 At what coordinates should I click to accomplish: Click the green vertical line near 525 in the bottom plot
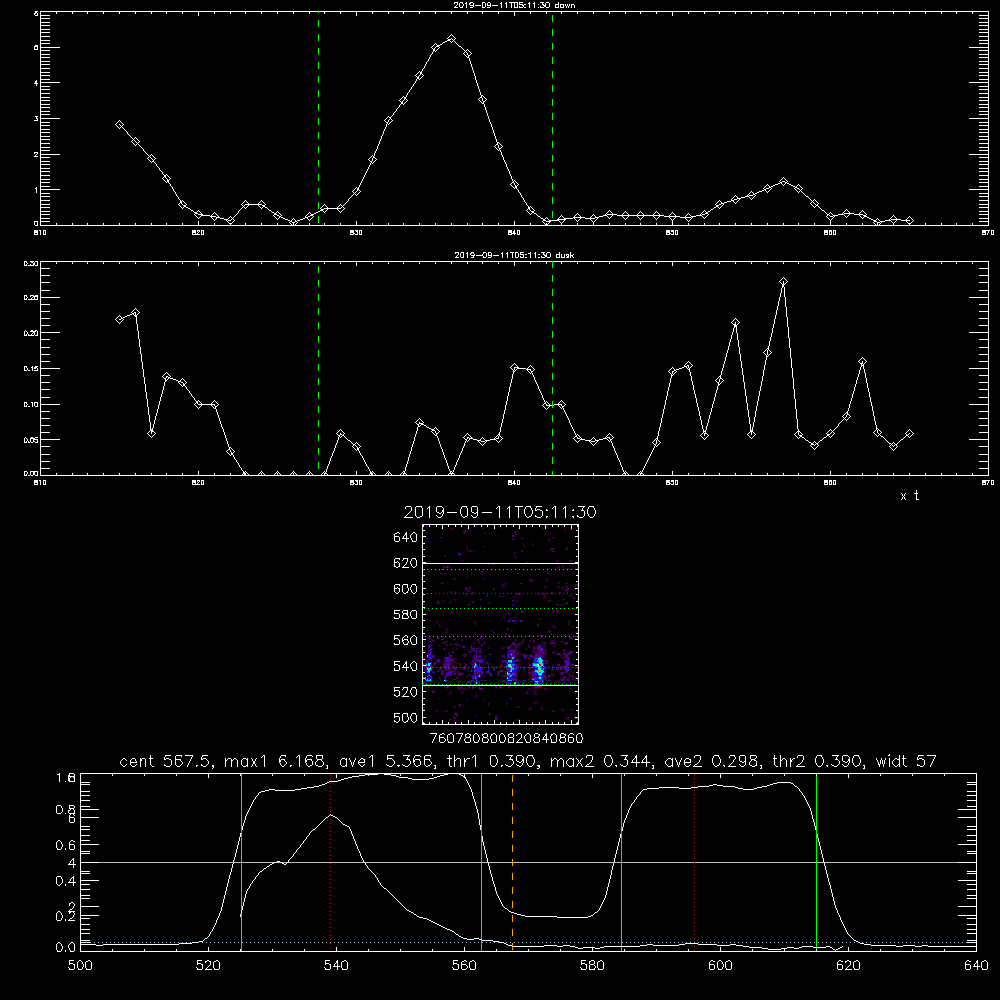(241, 861)
